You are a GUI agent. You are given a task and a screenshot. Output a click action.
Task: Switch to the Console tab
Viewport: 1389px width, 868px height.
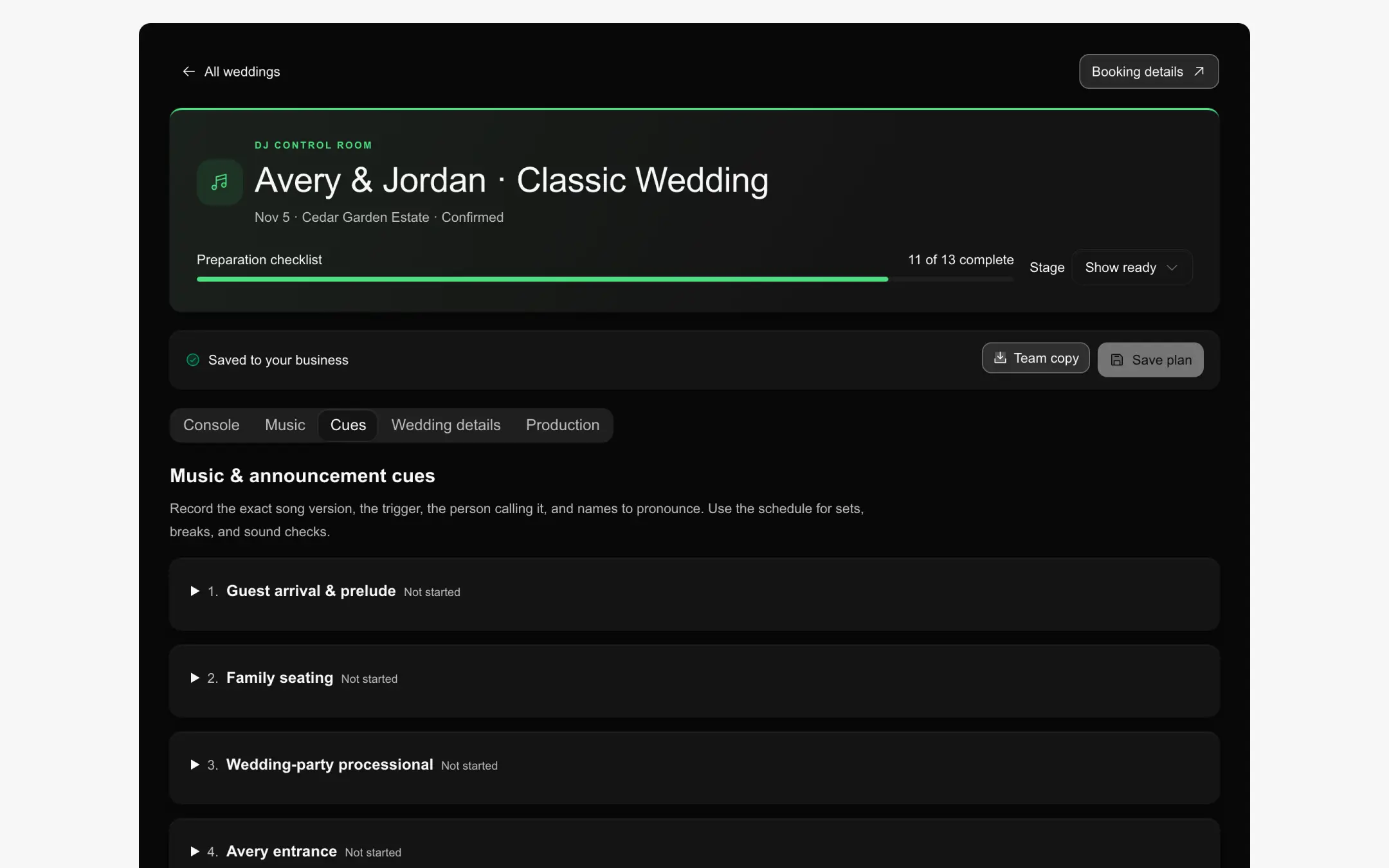tap(212, 425)
